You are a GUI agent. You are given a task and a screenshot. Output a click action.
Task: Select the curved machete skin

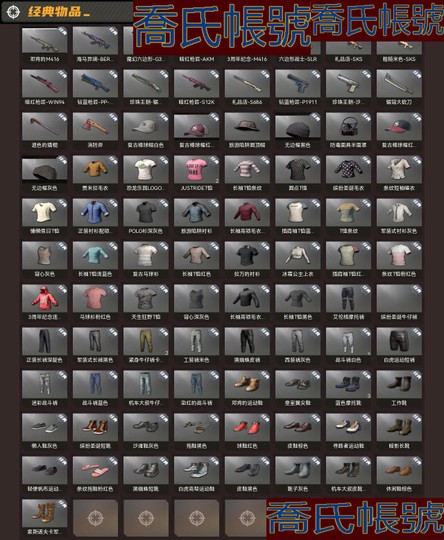pyautogui.click(x=399, y=88)
